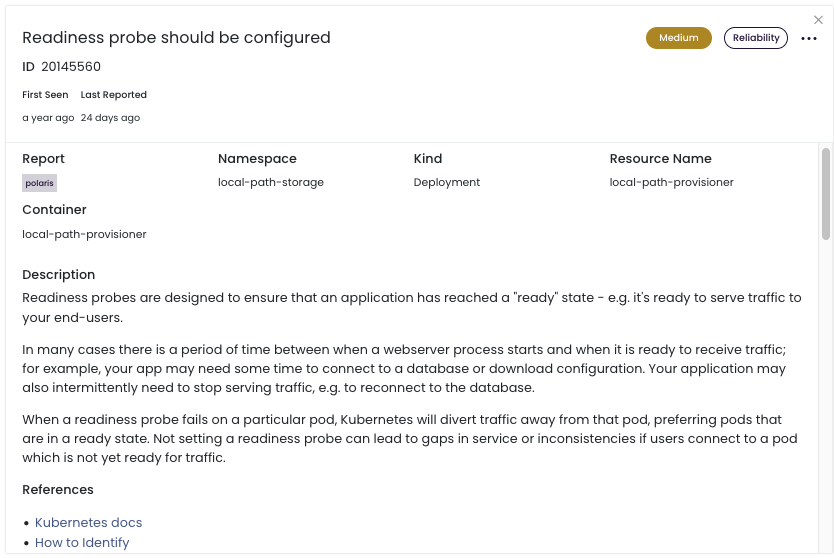Screen dimensions: 834x558
Task: Click the polaris report tag
Action: tap(41, 183)
